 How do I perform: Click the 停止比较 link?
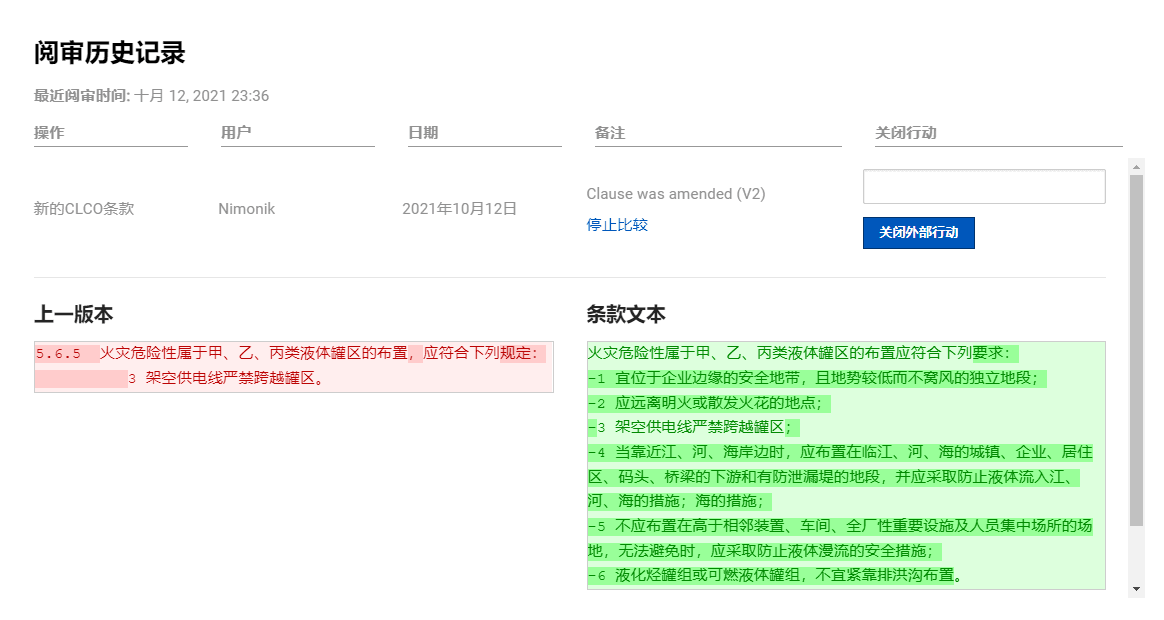point(617,225)
